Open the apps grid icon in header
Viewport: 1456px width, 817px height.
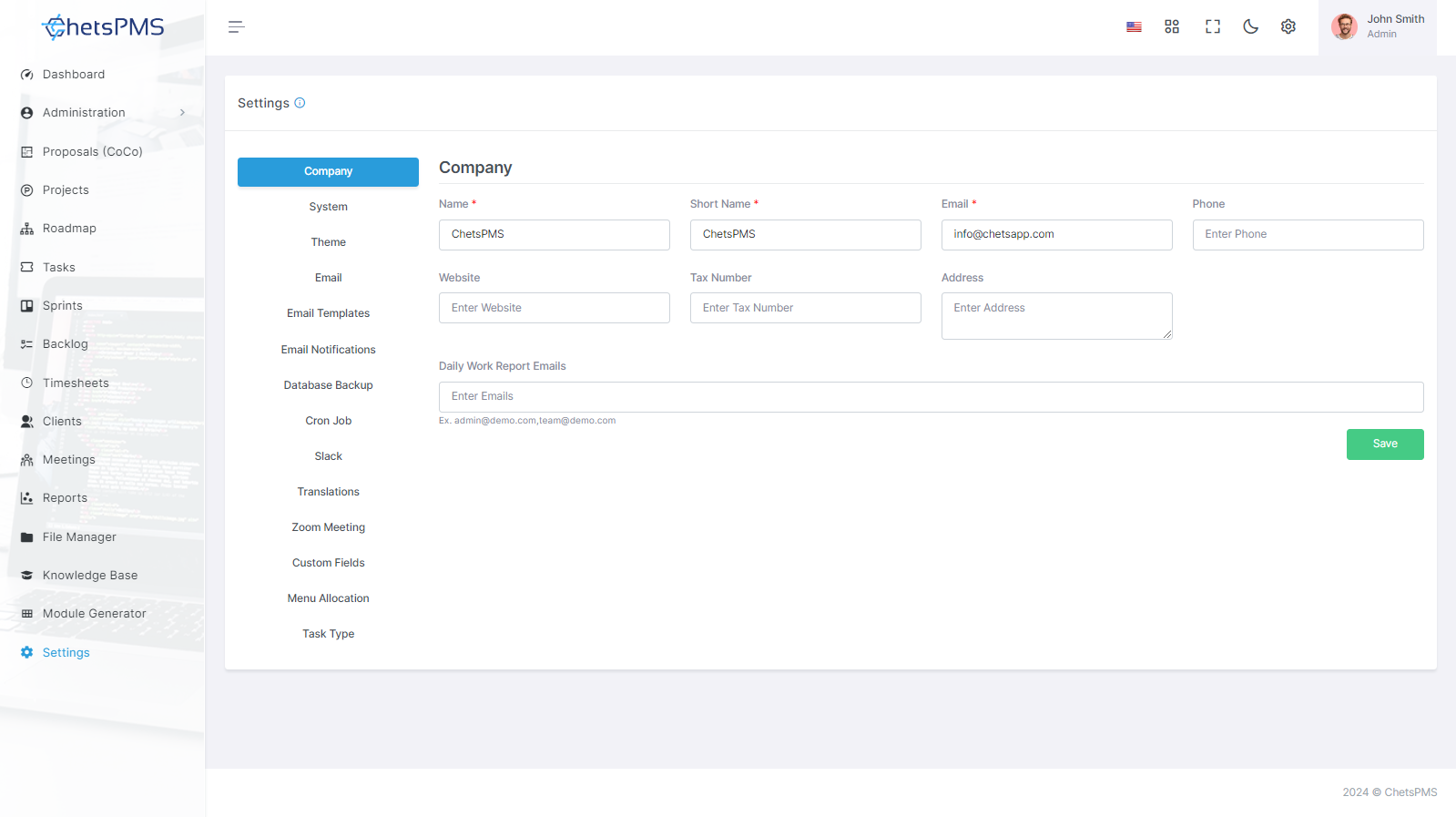coord(1172,27)
